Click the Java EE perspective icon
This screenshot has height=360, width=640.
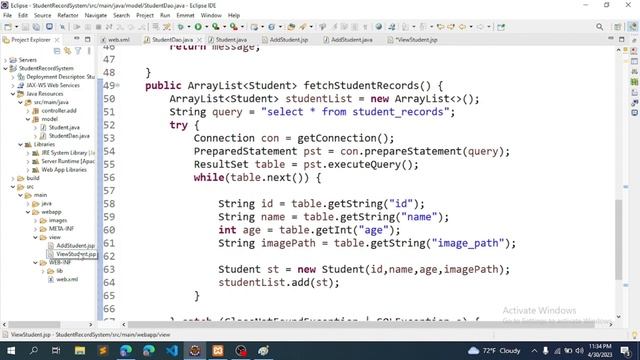coord(632,27)
